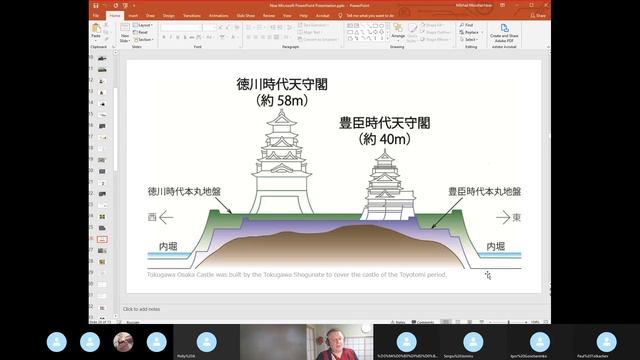Click the Increase Font Size icon

click(221, 27)
